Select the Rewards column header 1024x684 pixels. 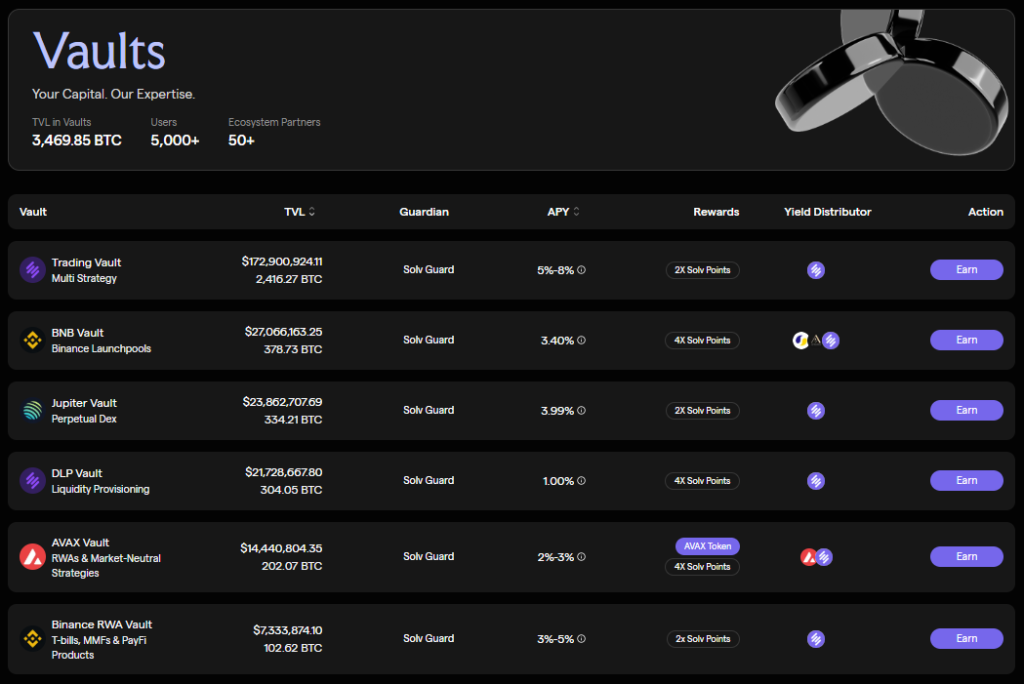[716, 212]
